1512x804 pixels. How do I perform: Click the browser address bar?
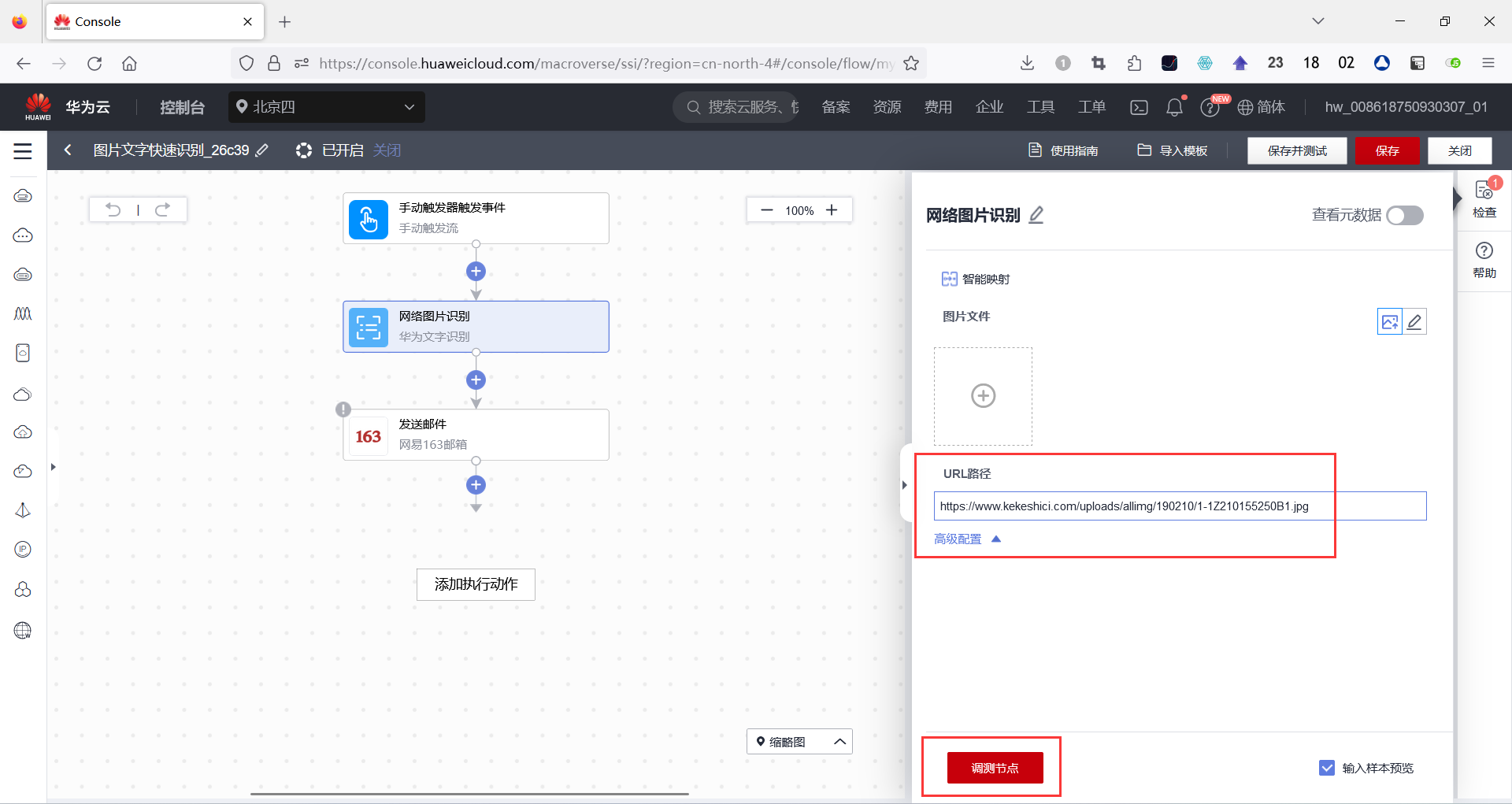606,63
